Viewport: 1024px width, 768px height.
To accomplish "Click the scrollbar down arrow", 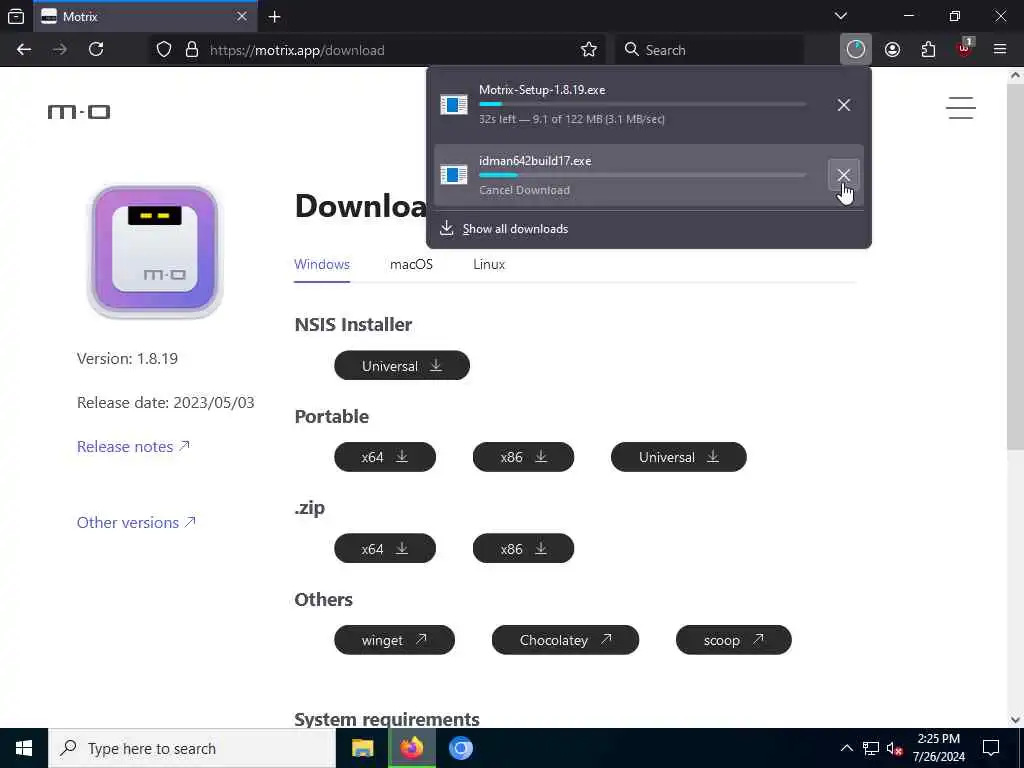I will [x=1015, y=720].
